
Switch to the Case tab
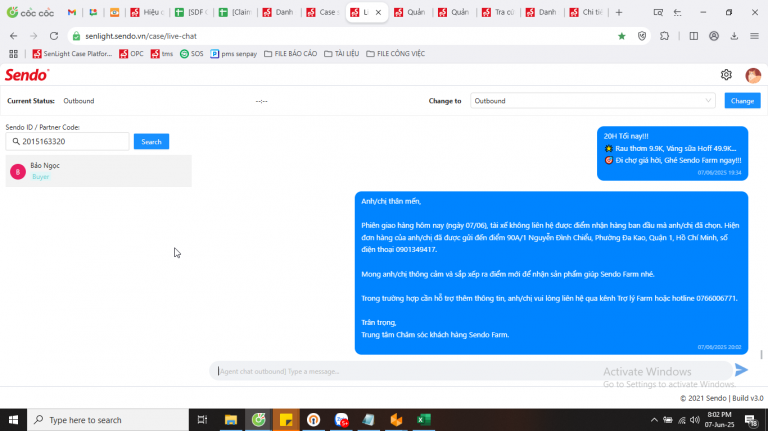tap(323, 12)
